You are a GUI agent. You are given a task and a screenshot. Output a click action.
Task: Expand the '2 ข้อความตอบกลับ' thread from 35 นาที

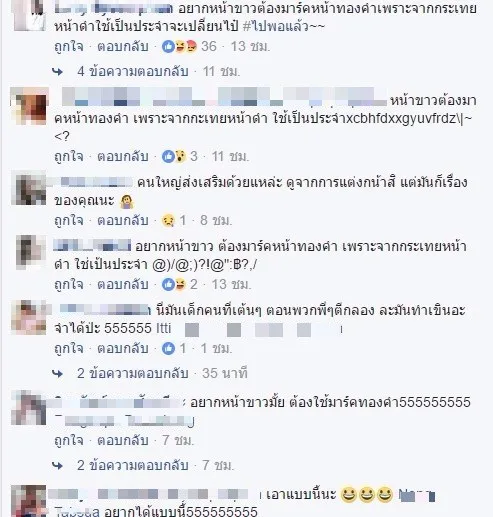pyautogui.click(x=133, y=373)
